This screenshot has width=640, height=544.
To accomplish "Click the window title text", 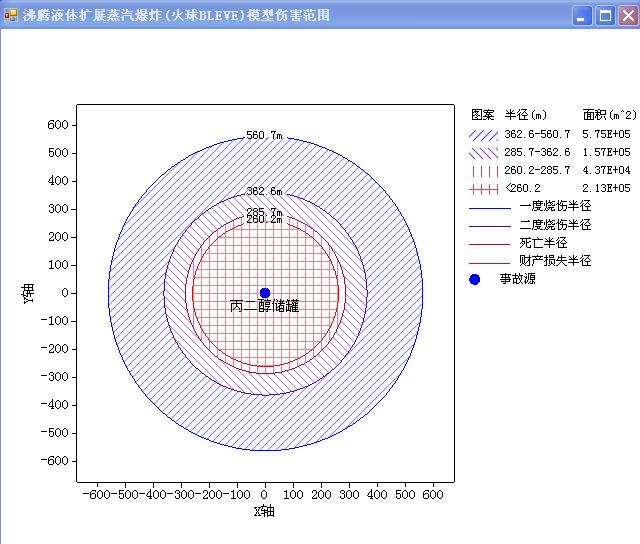I will (x=176, y=16).
